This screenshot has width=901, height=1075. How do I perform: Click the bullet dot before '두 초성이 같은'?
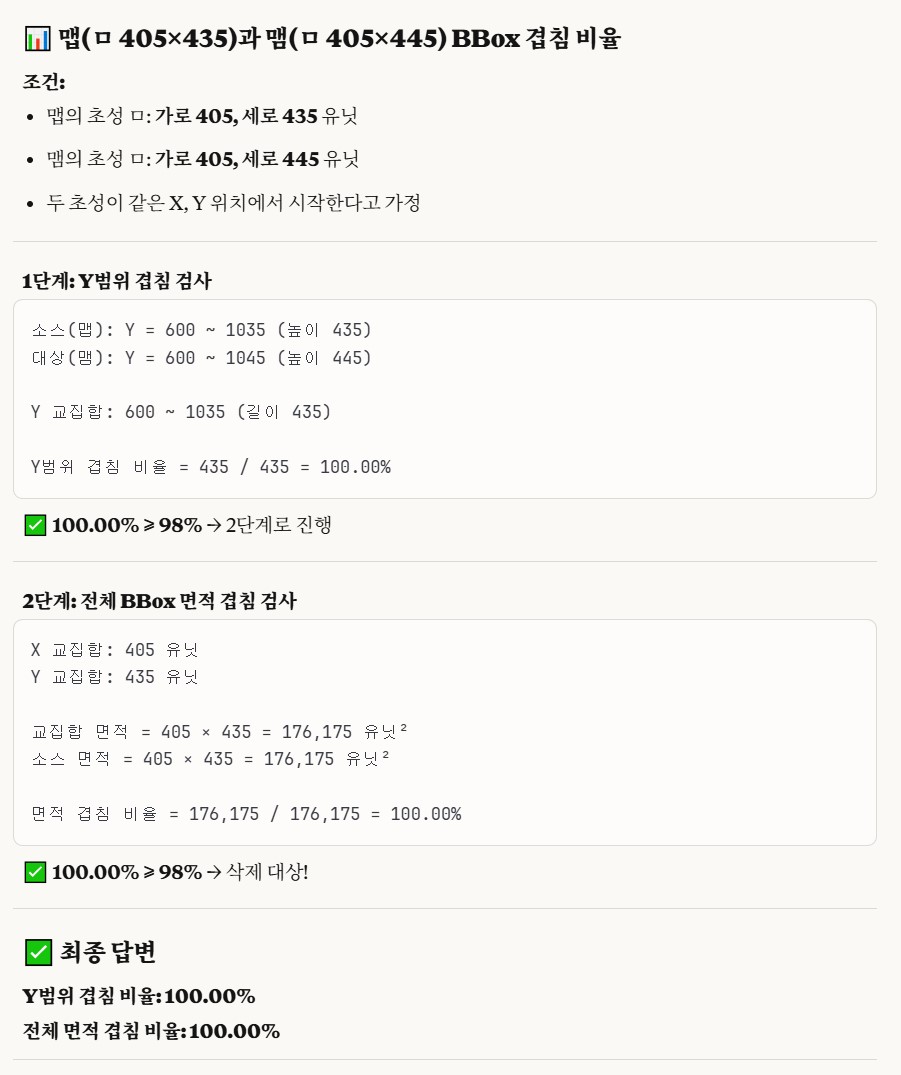point(29,204)
